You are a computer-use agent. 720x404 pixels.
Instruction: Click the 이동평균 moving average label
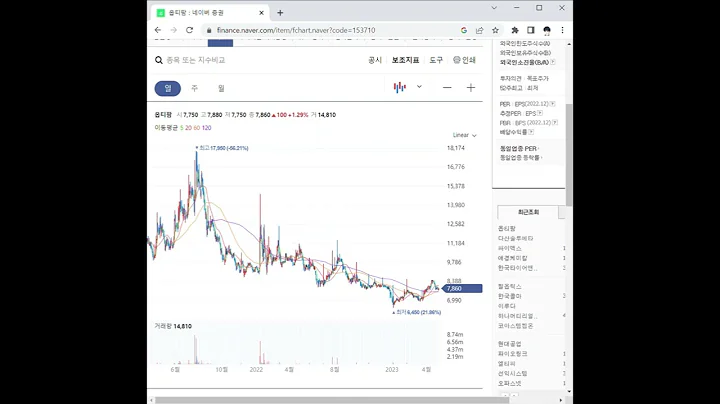[166, 128]
